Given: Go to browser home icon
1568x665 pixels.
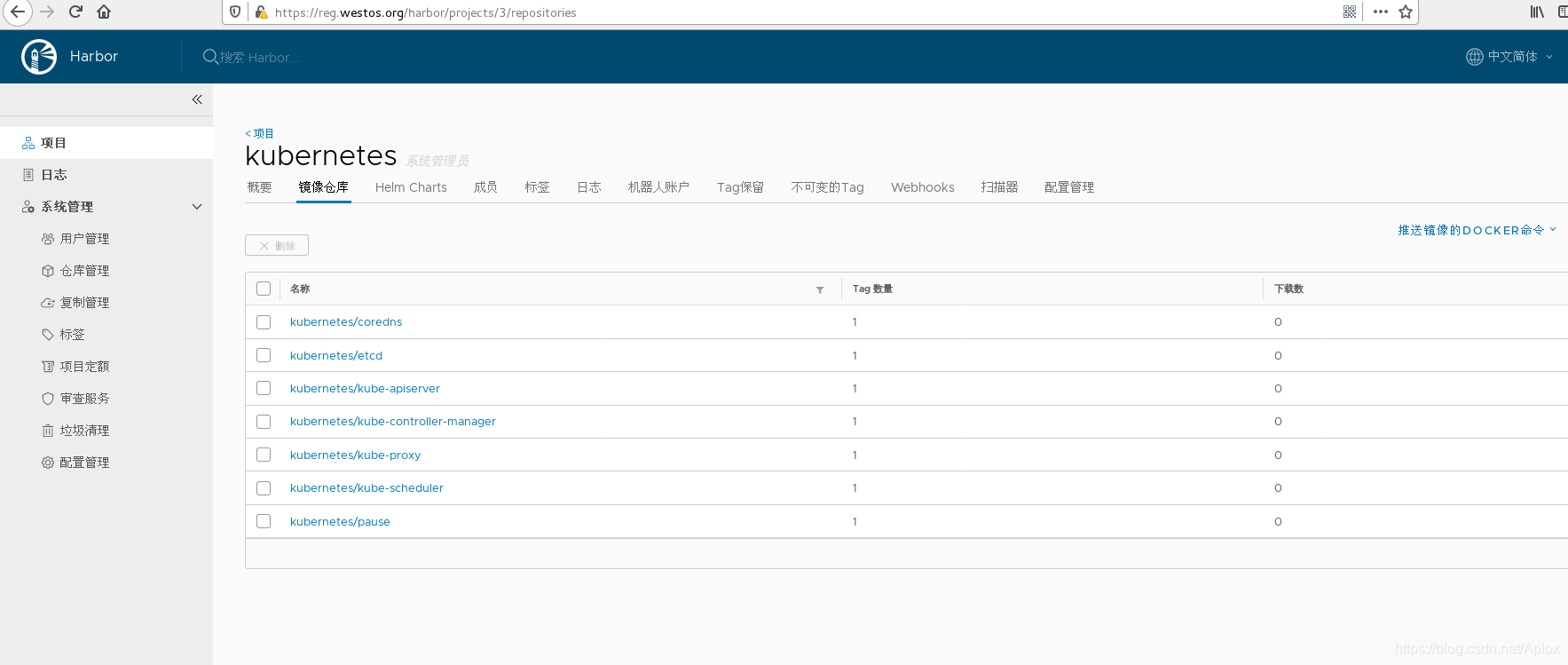Looking at the screenshot, I should pyautogui.click(x=104, y=12).
